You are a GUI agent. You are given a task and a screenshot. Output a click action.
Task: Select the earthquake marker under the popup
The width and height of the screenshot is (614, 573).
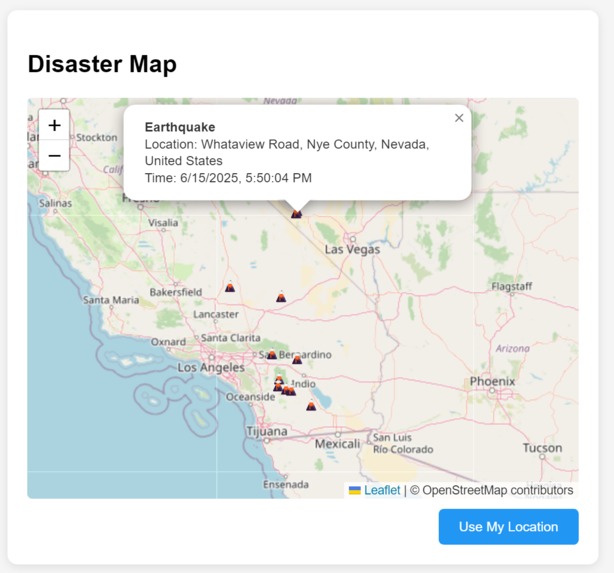(x=296, y=213)
